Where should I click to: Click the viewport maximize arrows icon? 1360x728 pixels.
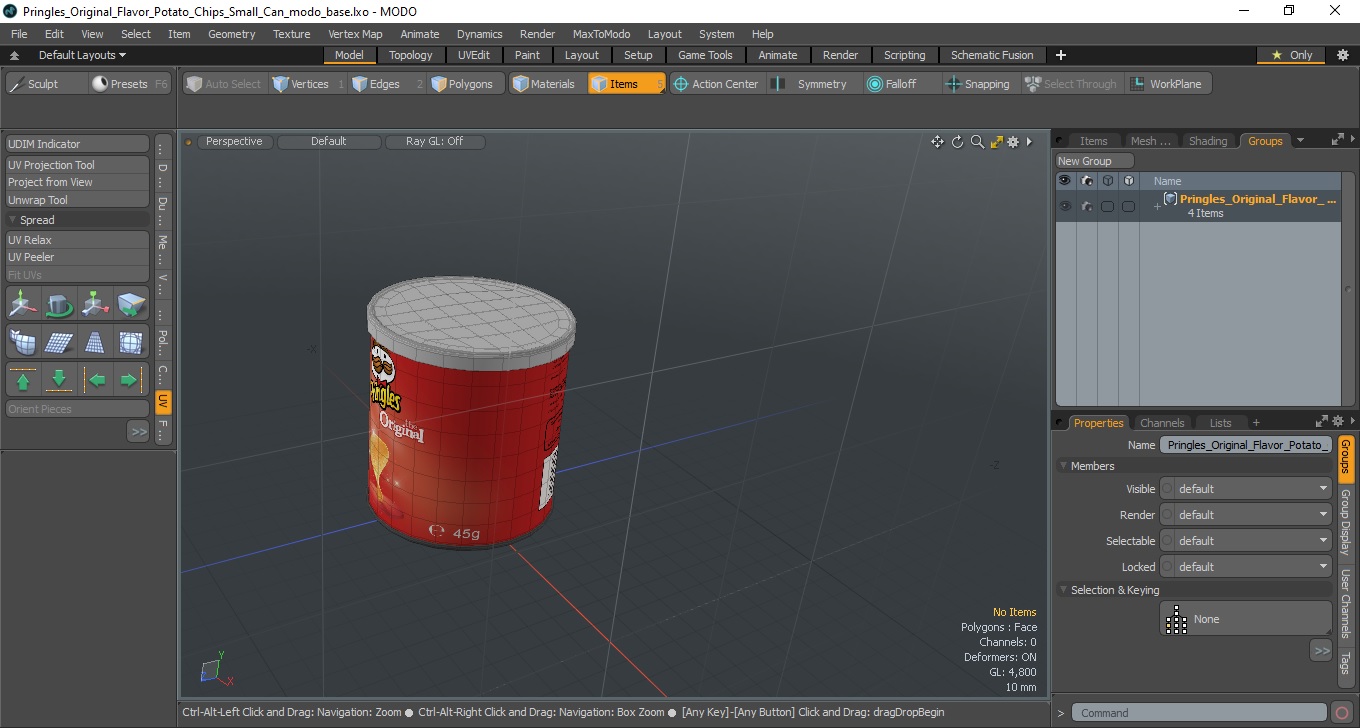click(996, 142)
